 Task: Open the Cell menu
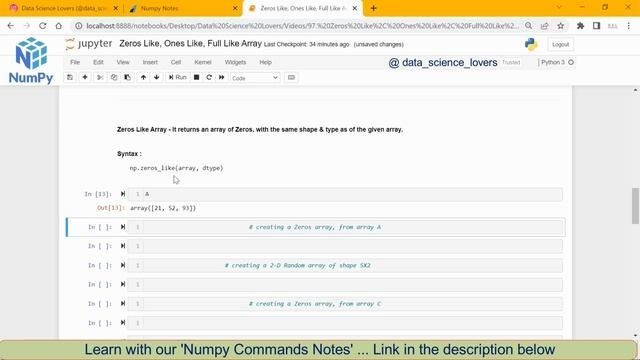176,62
